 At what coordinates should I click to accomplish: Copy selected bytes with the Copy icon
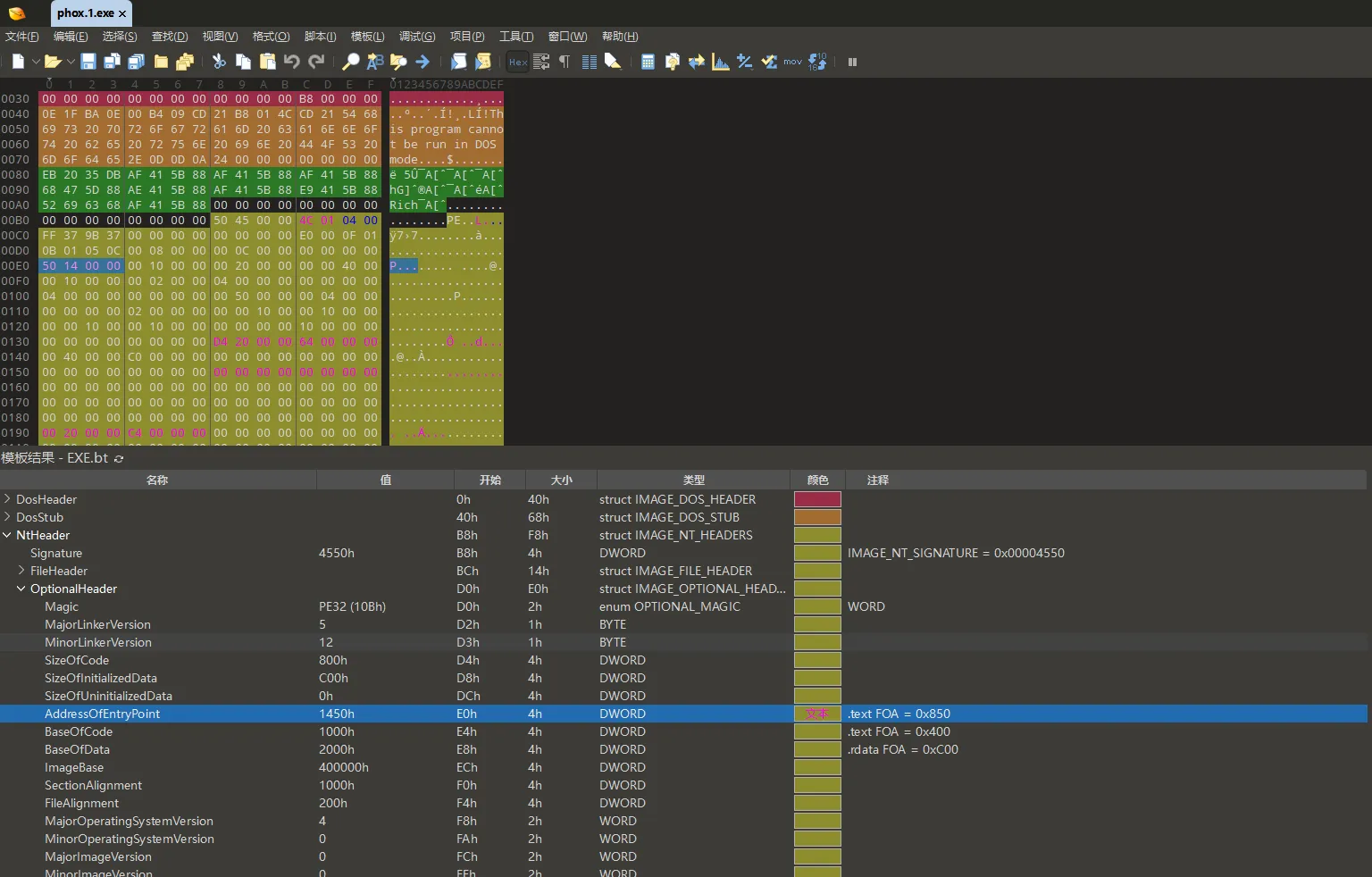click(243, 62)
